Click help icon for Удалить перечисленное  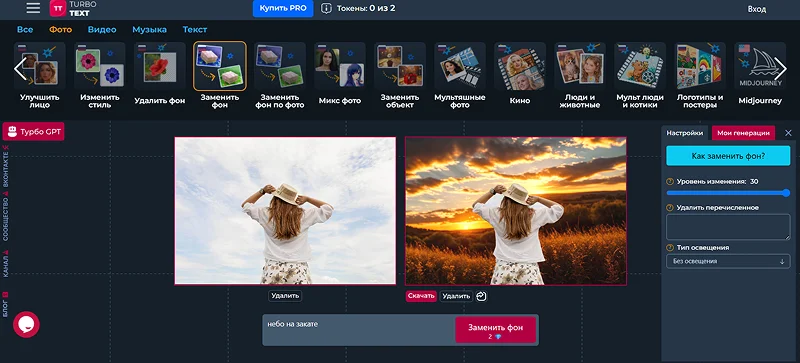[x=670, y=208]
